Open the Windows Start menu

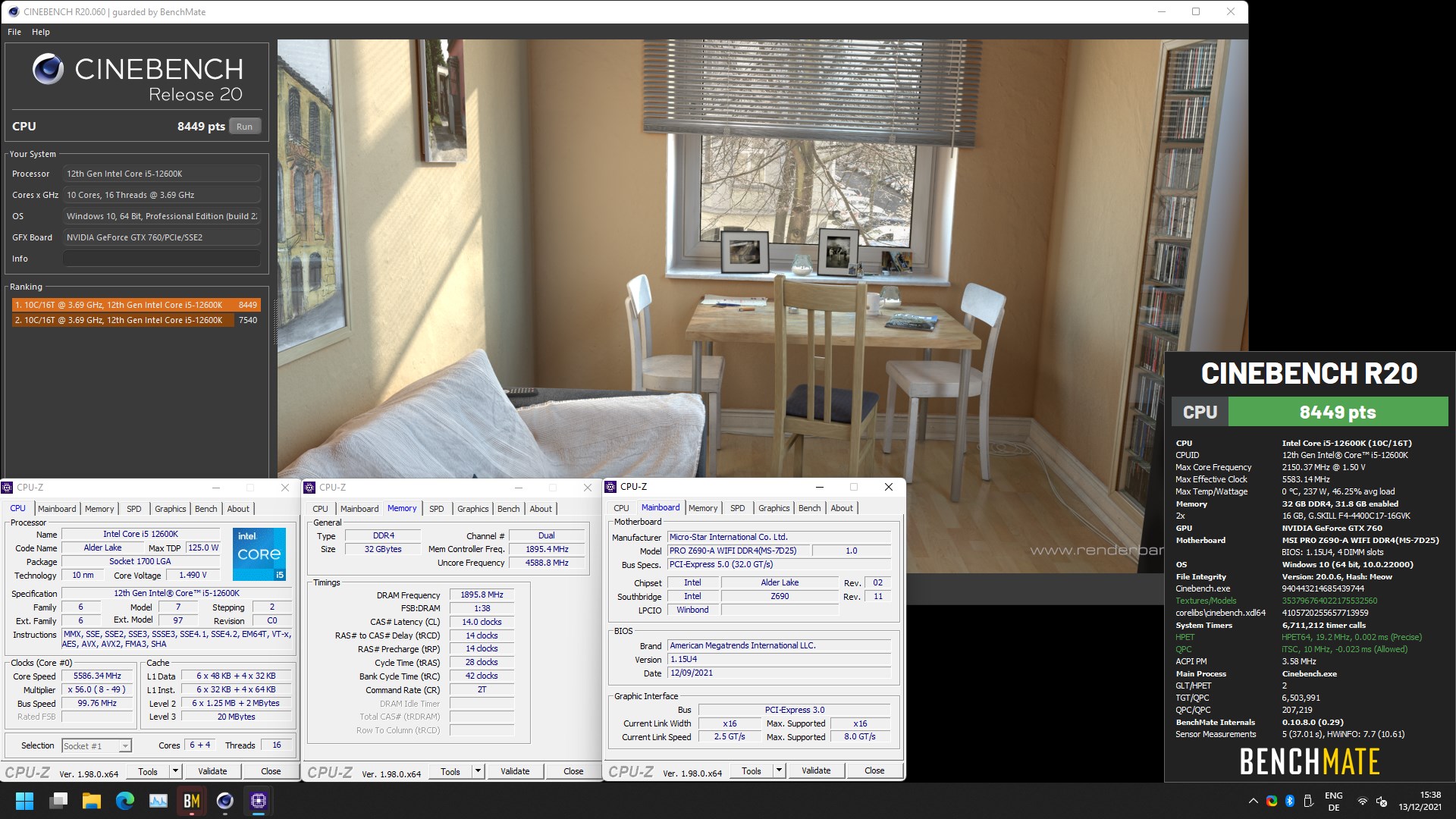click(x=24, y=801)
